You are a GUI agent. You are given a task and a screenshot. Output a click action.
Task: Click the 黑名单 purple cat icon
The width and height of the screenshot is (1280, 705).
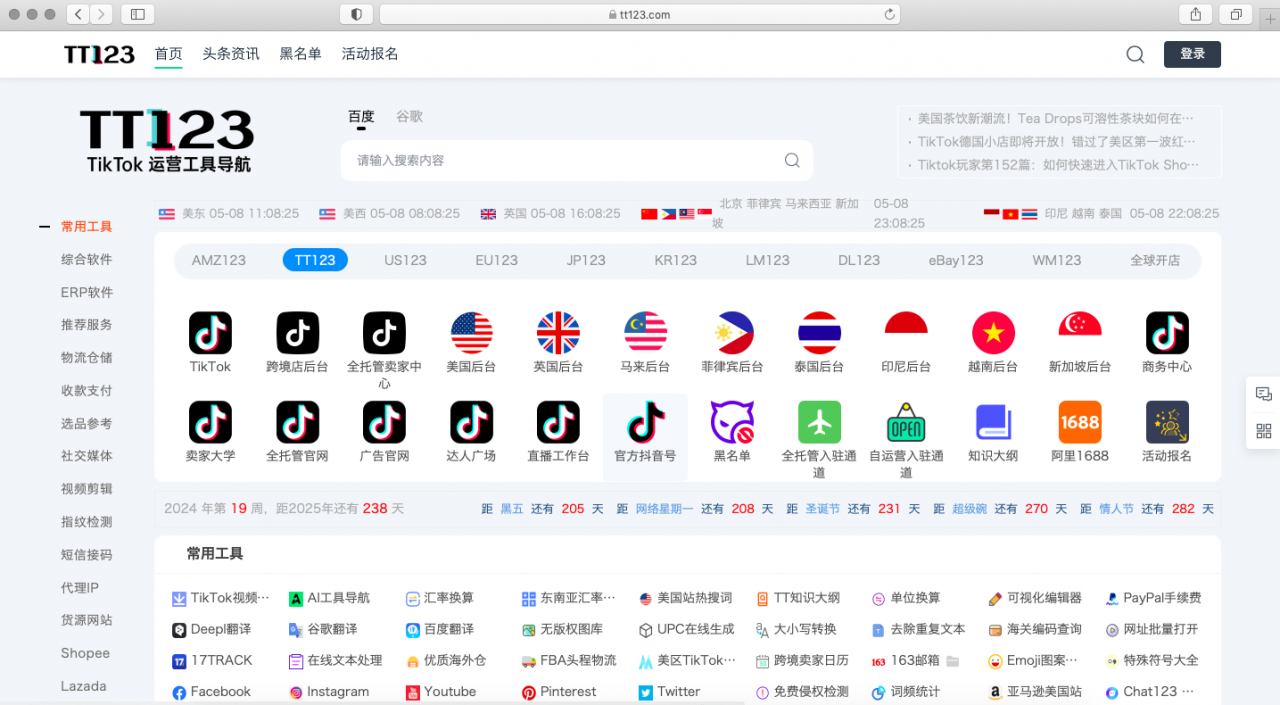pyautogui.click(x=732, y=422)
